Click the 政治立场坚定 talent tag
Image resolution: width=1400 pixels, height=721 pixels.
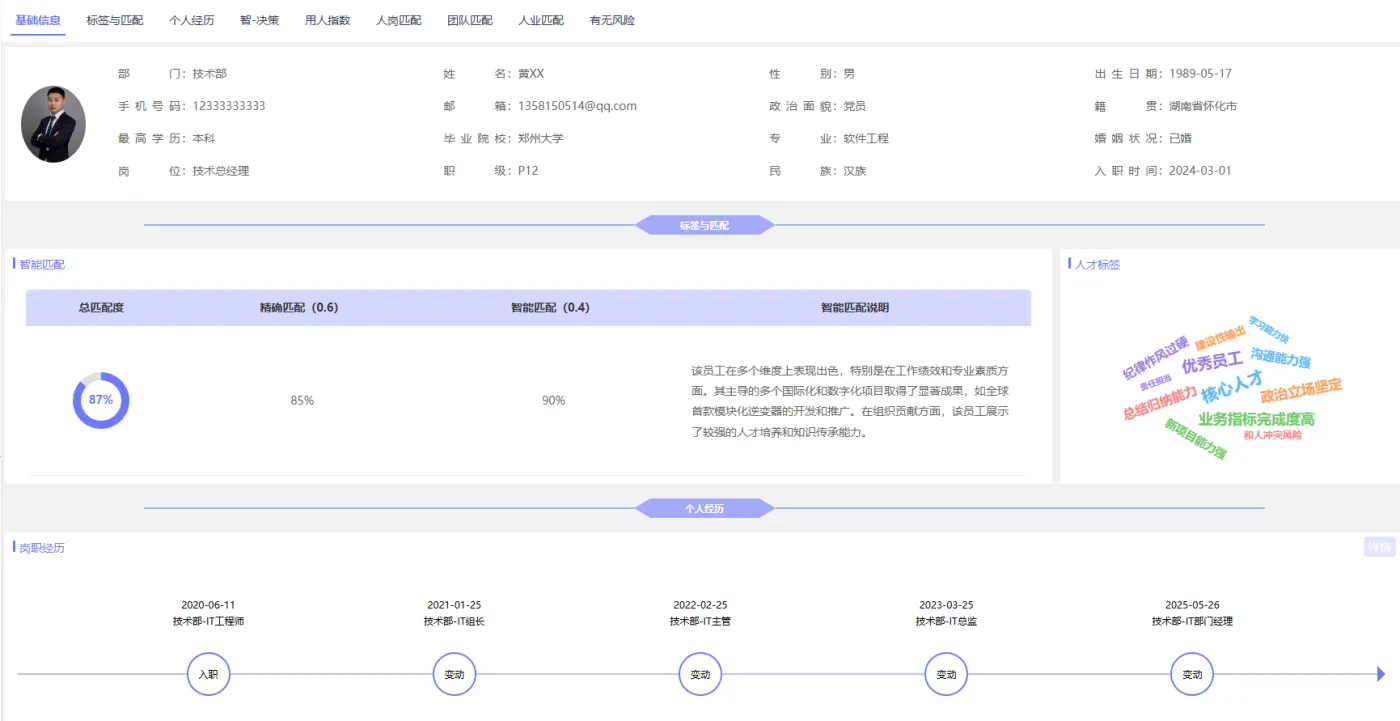(1301, 389)
